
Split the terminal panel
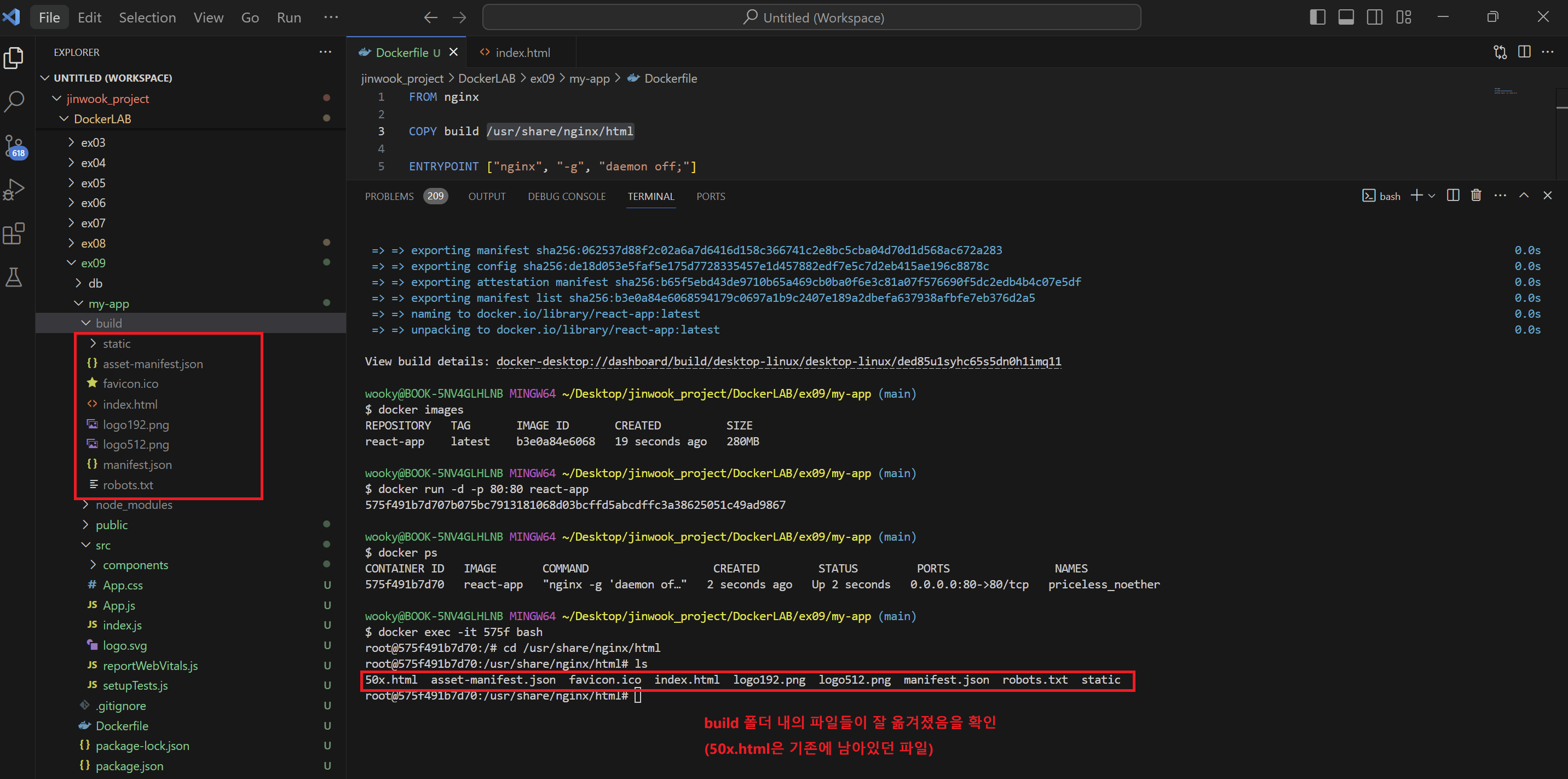[1452, 196]
